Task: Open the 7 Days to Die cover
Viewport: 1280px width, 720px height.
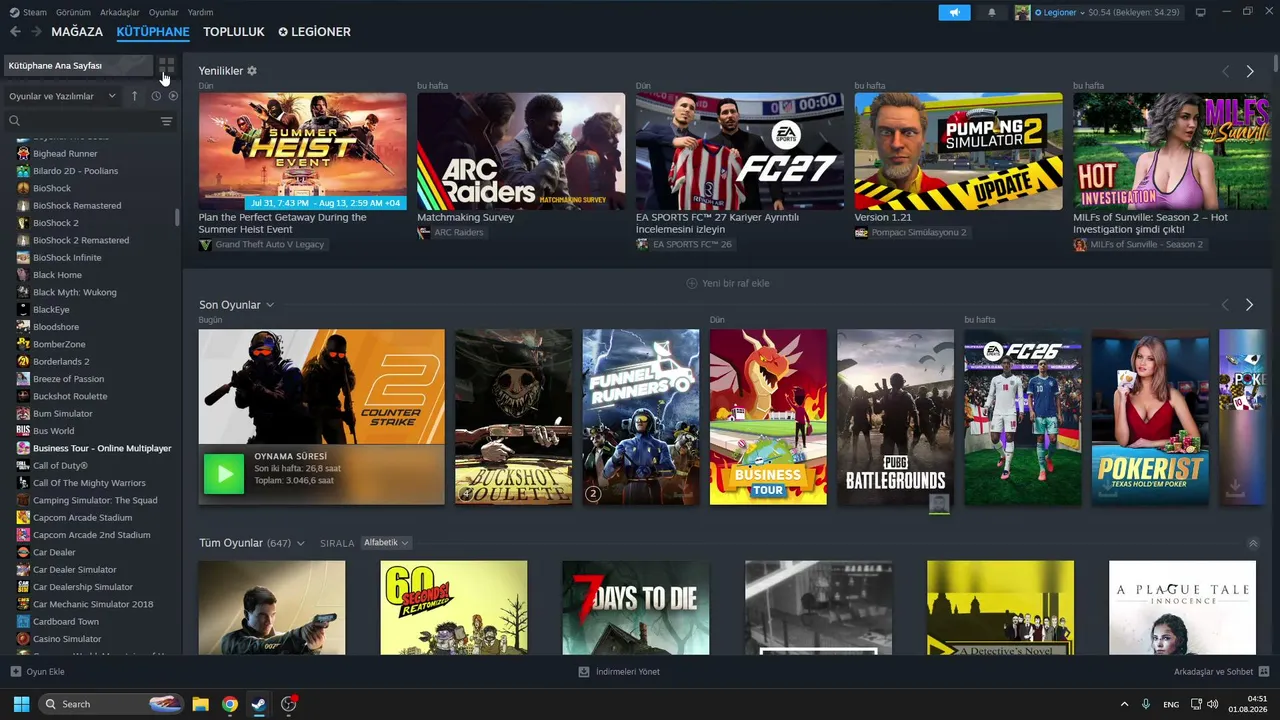Action: (x=636, y=608)
